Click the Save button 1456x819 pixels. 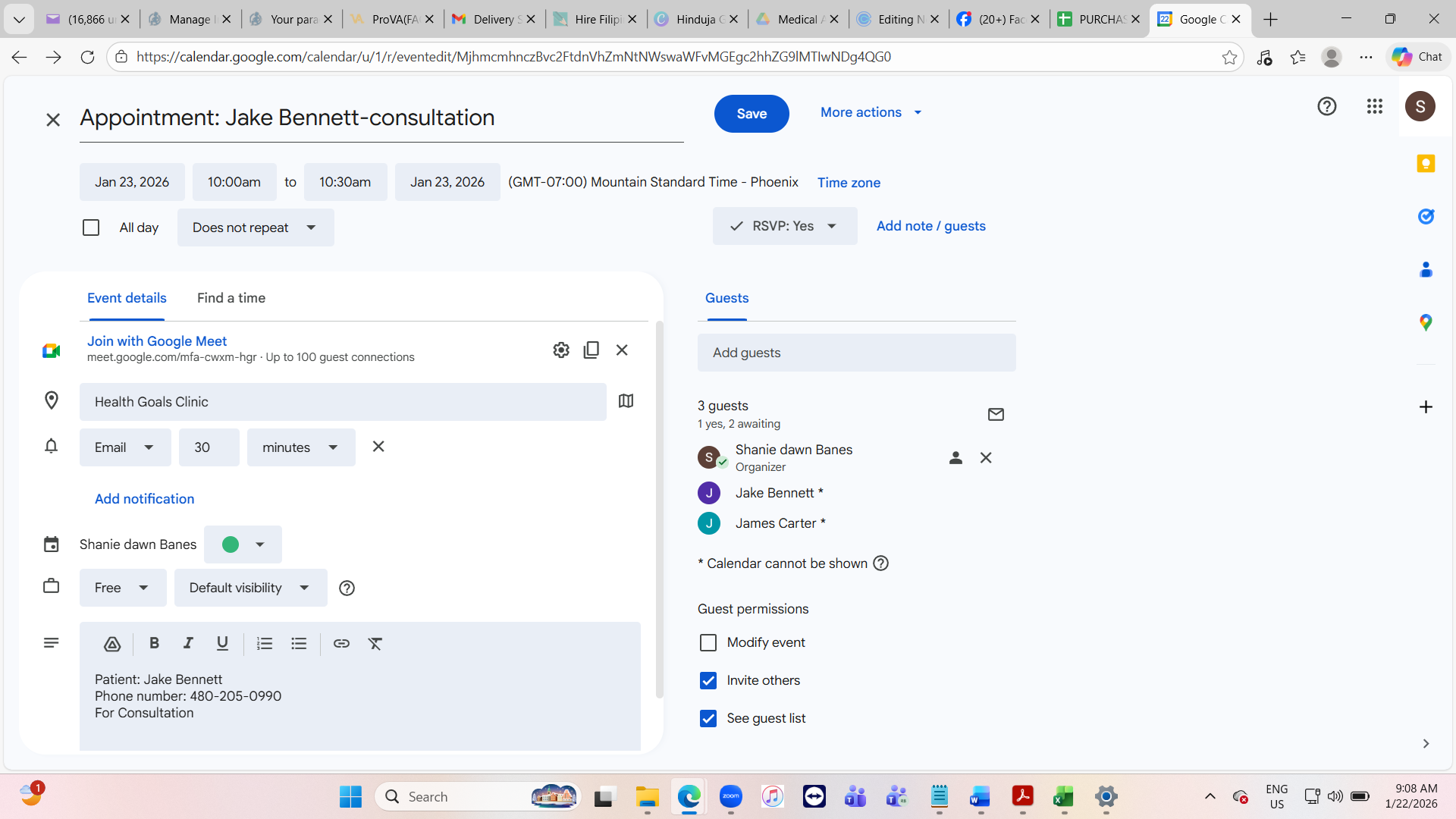[751, 114]
